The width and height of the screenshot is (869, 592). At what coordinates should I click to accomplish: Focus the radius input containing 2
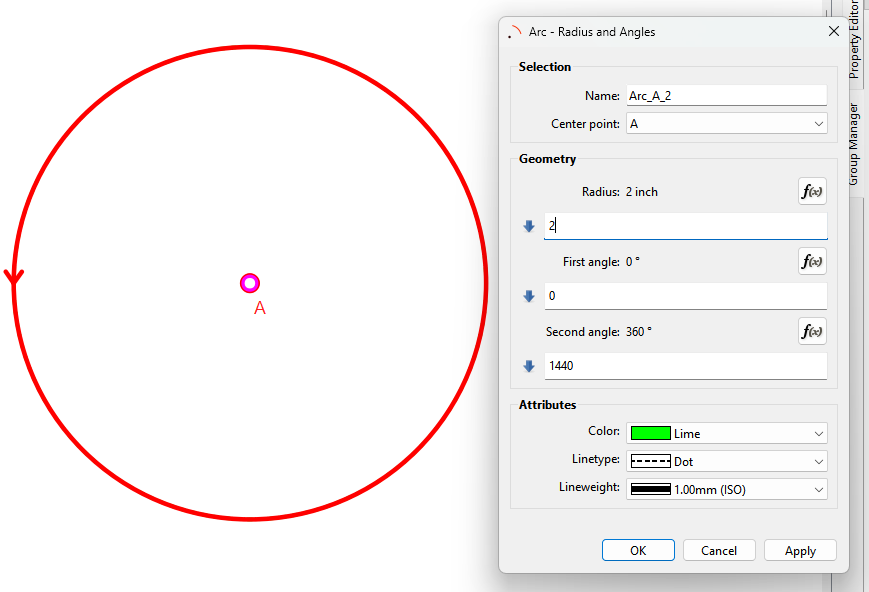(x=686, y=226)
